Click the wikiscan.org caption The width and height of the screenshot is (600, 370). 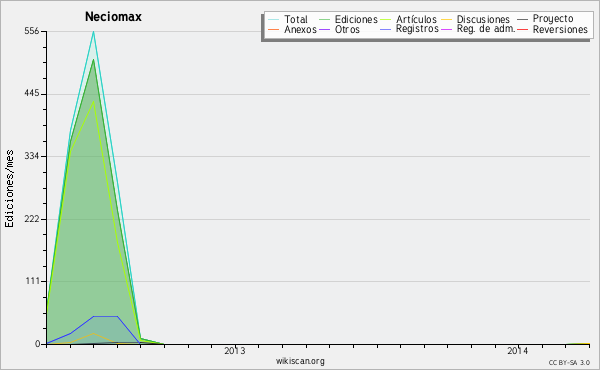point(300,361)
